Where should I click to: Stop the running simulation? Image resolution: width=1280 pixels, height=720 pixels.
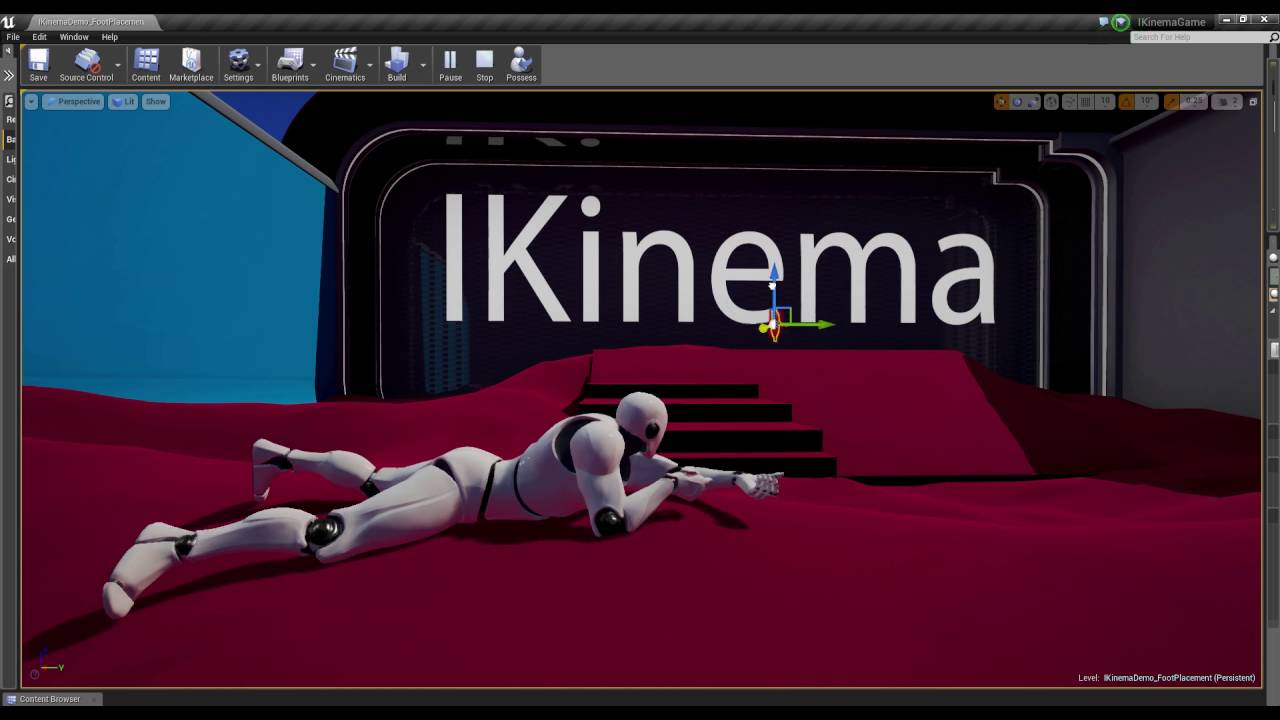pos(485,65)
